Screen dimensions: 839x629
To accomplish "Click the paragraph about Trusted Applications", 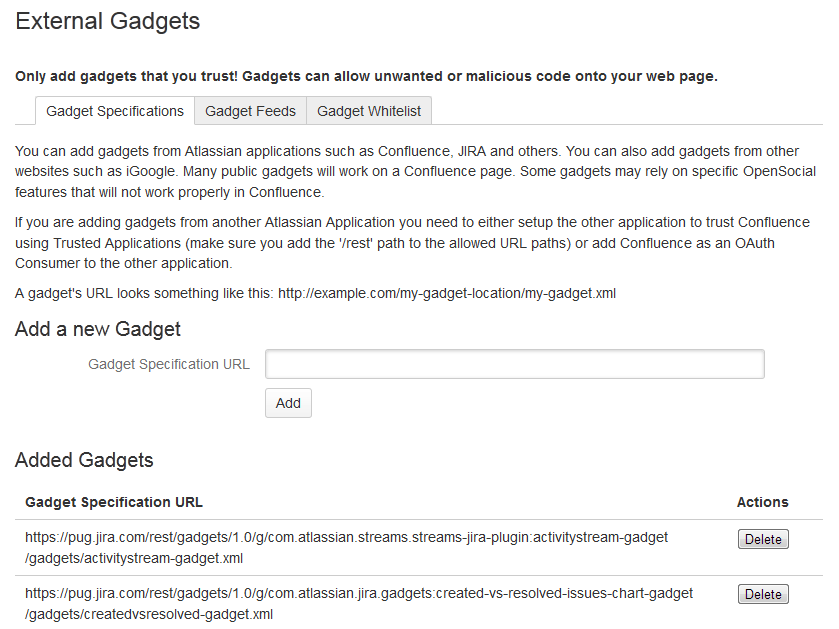I will click(412, 242).
